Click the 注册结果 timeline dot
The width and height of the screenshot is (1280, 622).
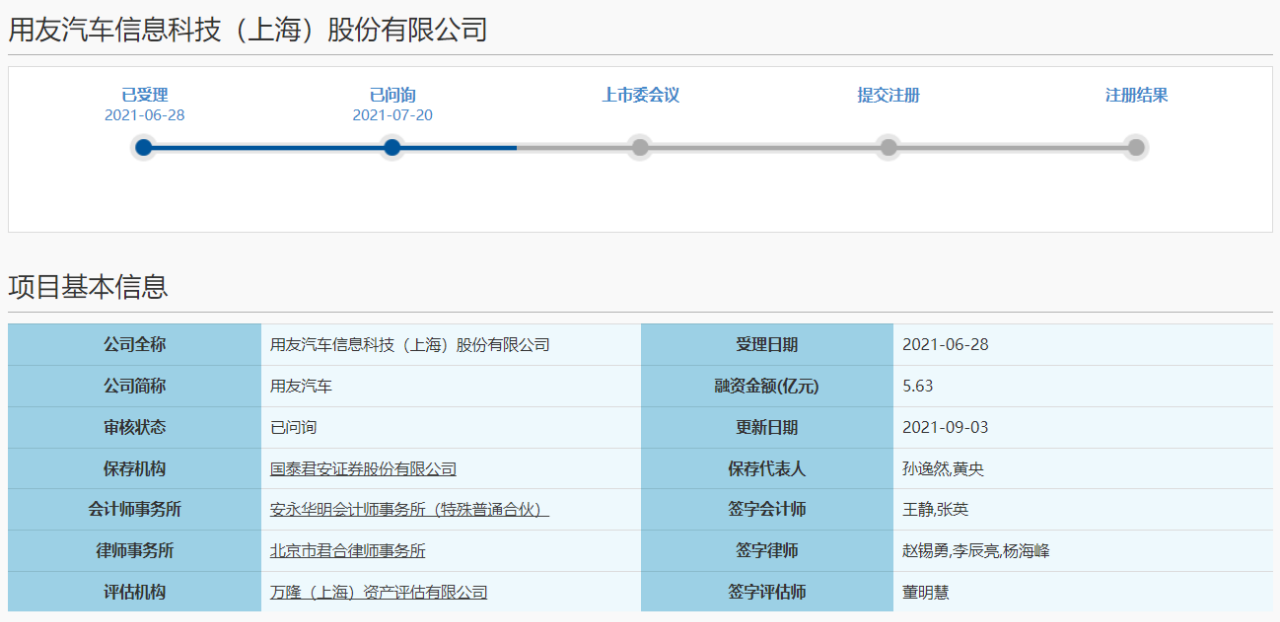(x=1136, y=148)
